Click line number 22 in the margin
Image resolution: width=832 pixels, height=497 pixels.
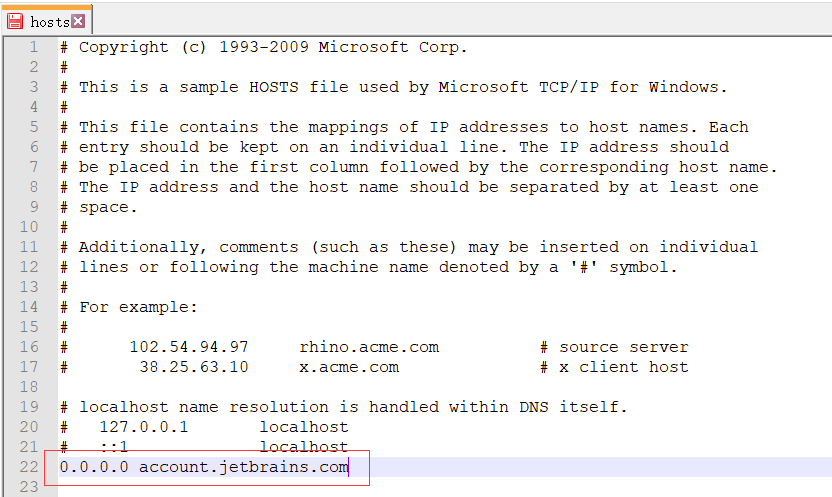pos(29,467)
